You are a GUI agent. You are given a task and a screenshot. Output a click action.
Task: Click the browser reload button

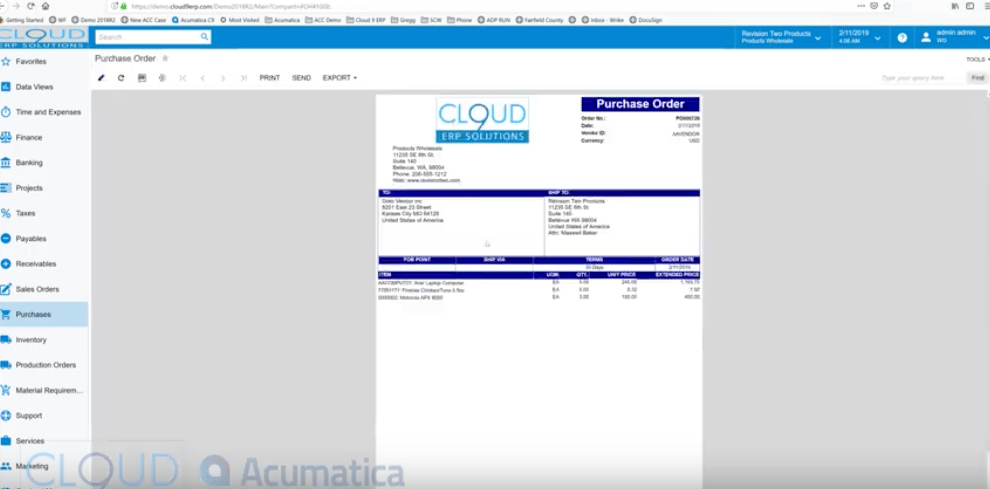pyautogui.click(x=30, y=6)
